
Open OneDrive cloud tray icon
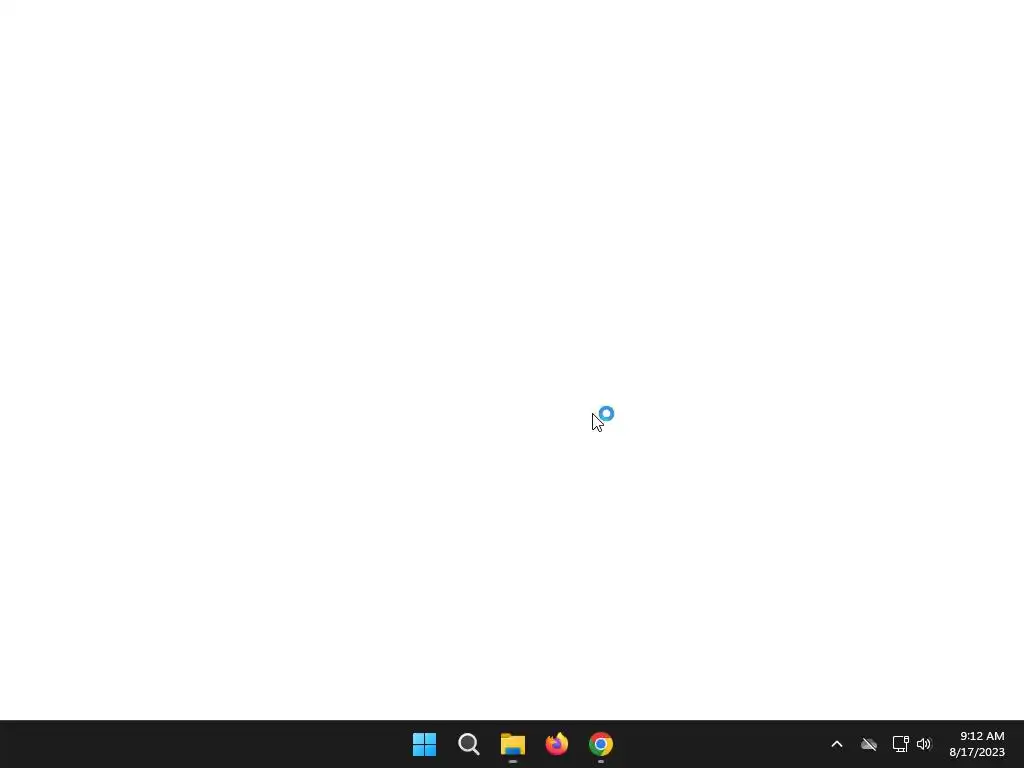click(x=869, y=744)
